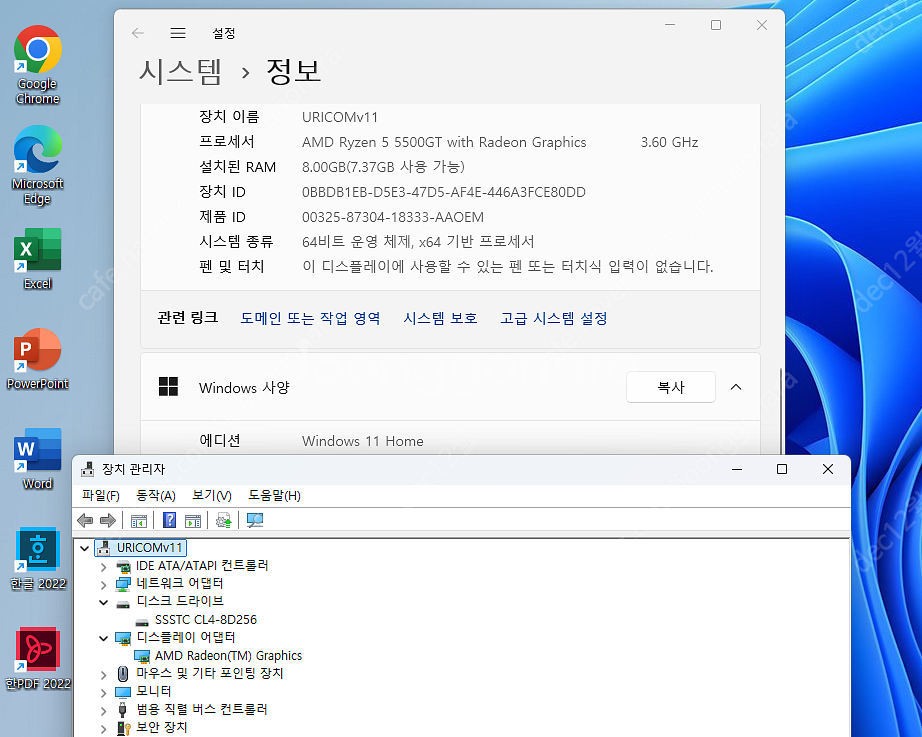Click the 시스템 보호 link
Image resolution: width=922 pixels, height=737 pixels.
[x=440, y=318]
